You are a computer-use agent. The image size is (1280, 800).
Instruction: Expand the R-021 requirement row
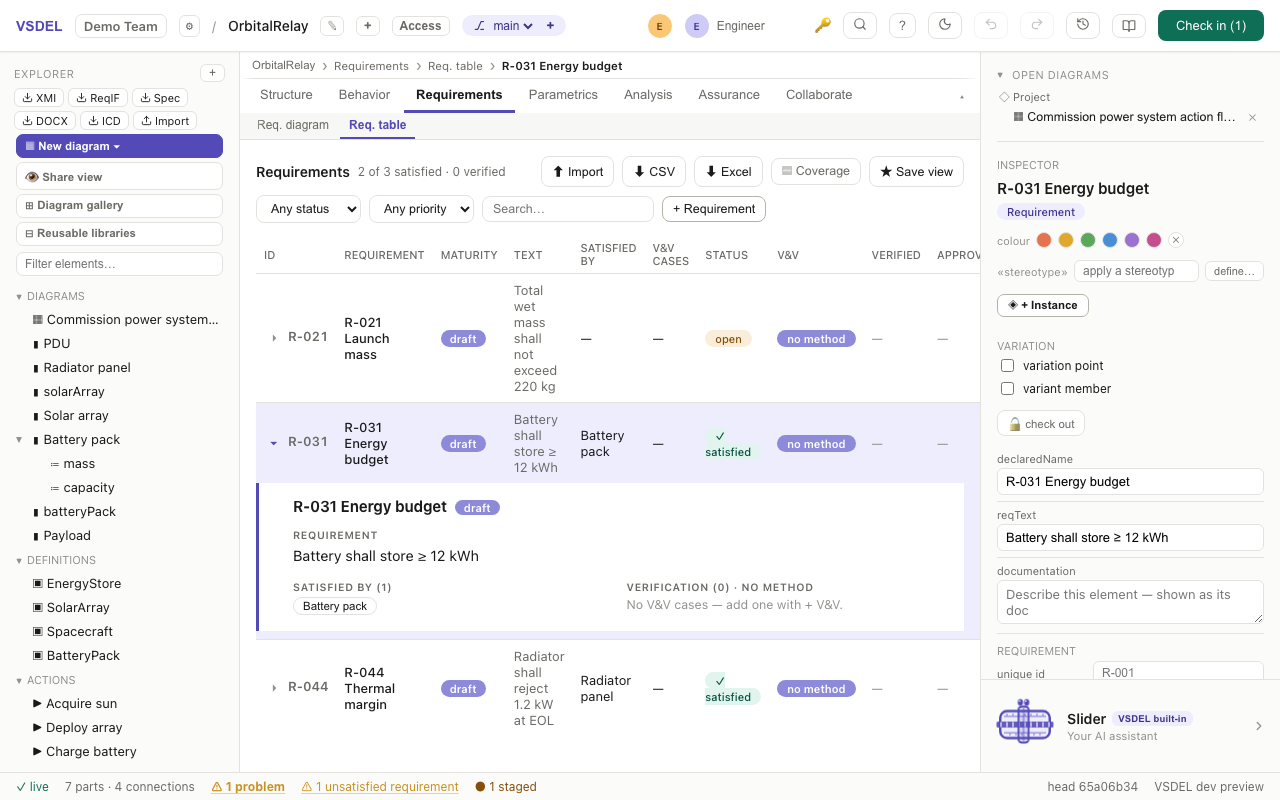pos(274,338)
